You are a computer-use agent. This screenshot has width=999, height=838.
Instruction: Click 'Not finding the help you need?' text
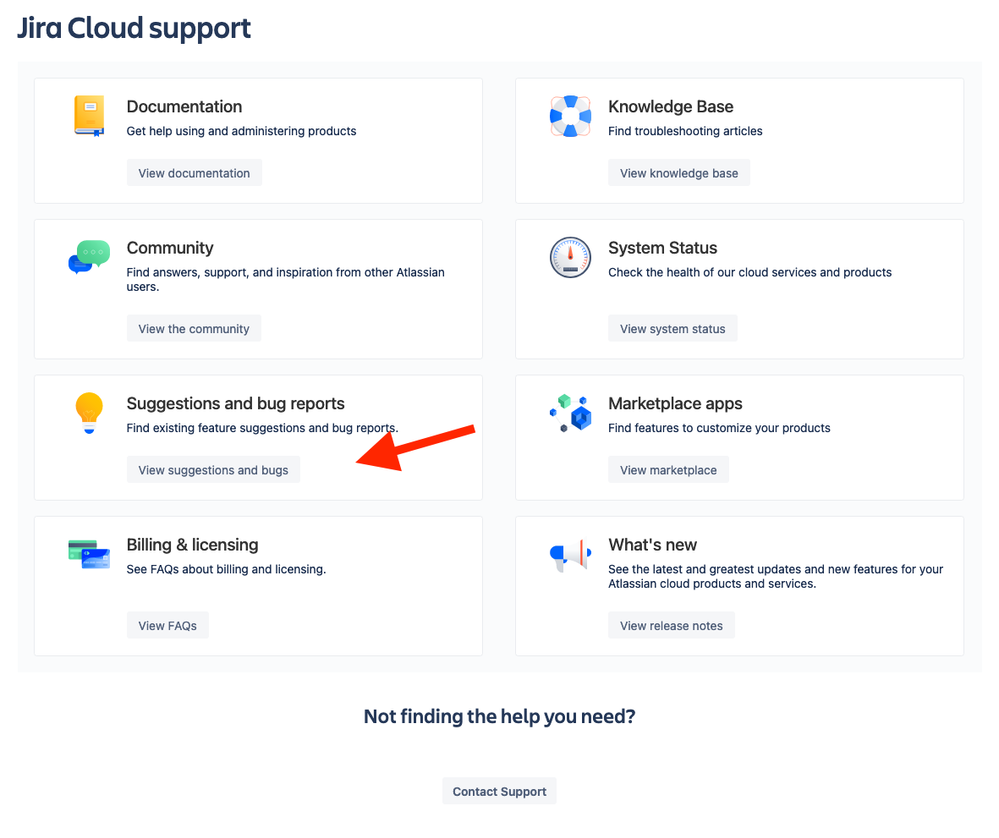pos(500,716)
